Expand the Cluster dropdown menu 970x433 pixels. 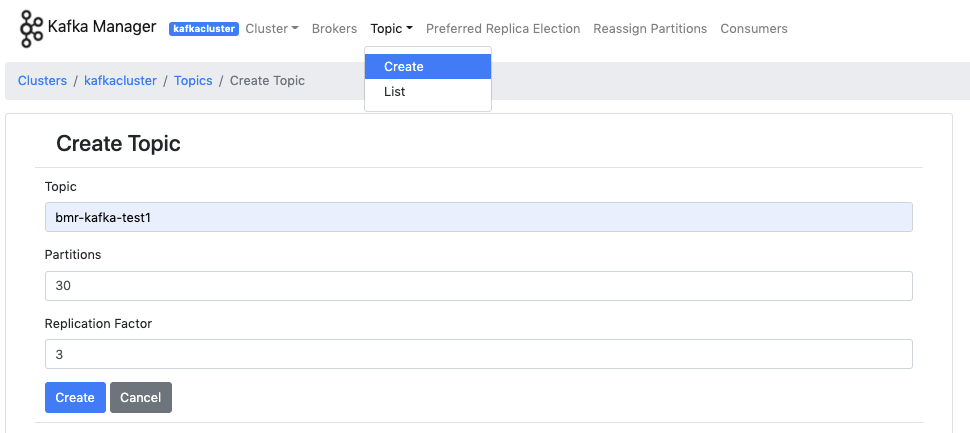tap(272, 28)
